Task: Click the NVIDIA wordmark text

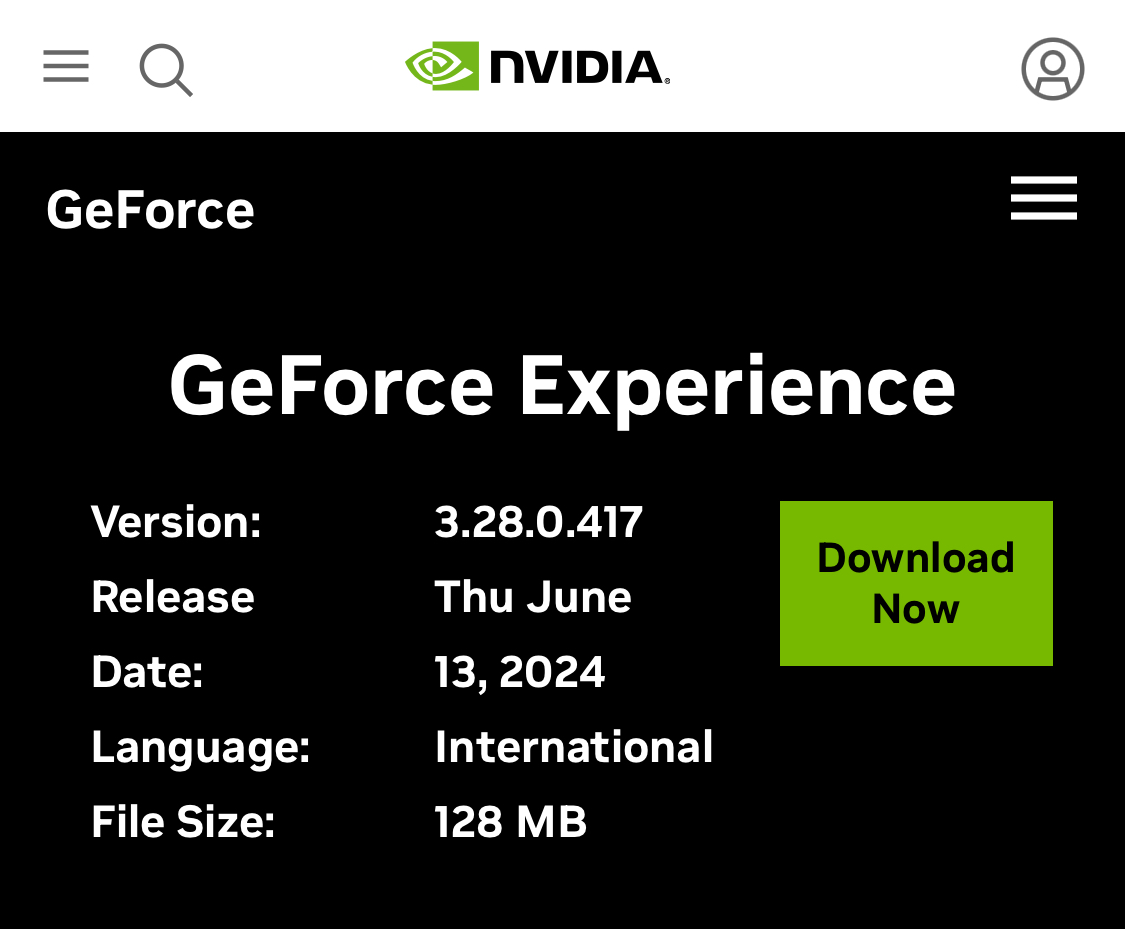Action: coord(578,67)
